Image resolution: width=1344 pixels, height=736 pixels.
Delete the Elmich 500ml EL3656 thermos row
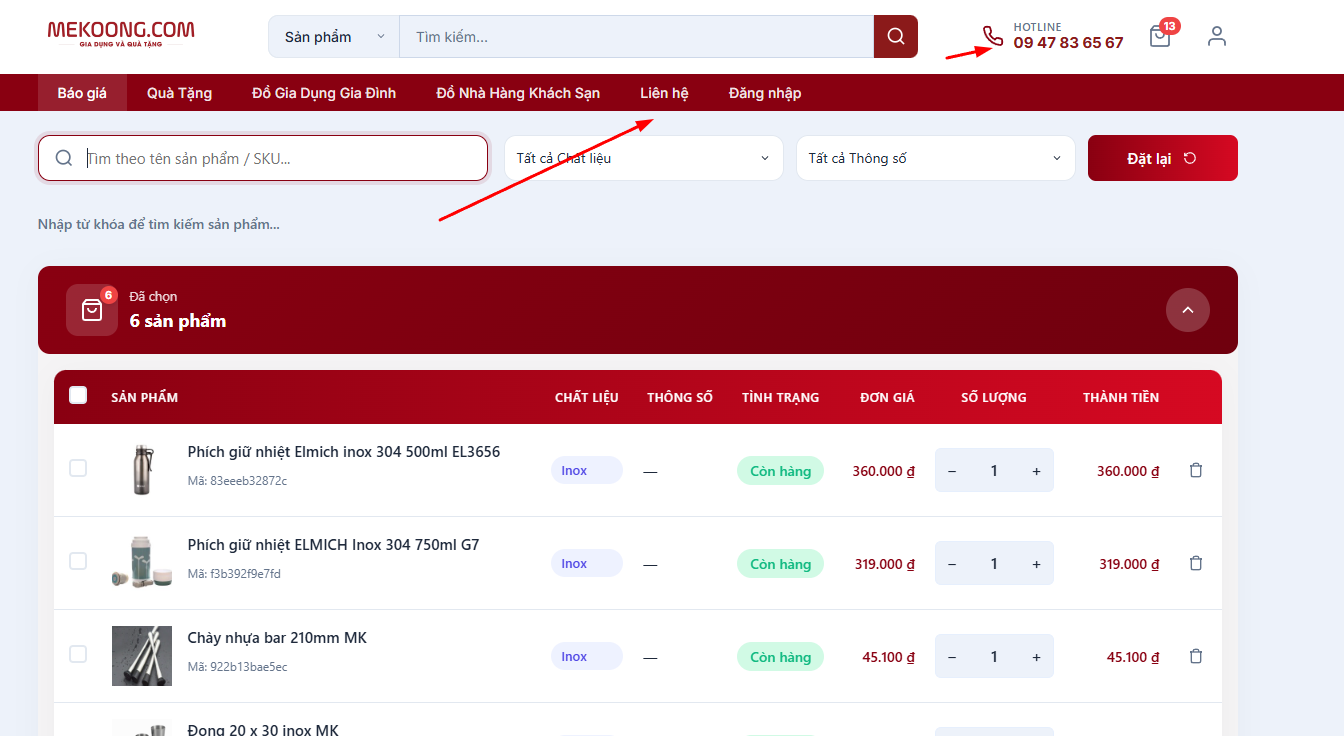pyautogui.click(x=1195, y=470)
